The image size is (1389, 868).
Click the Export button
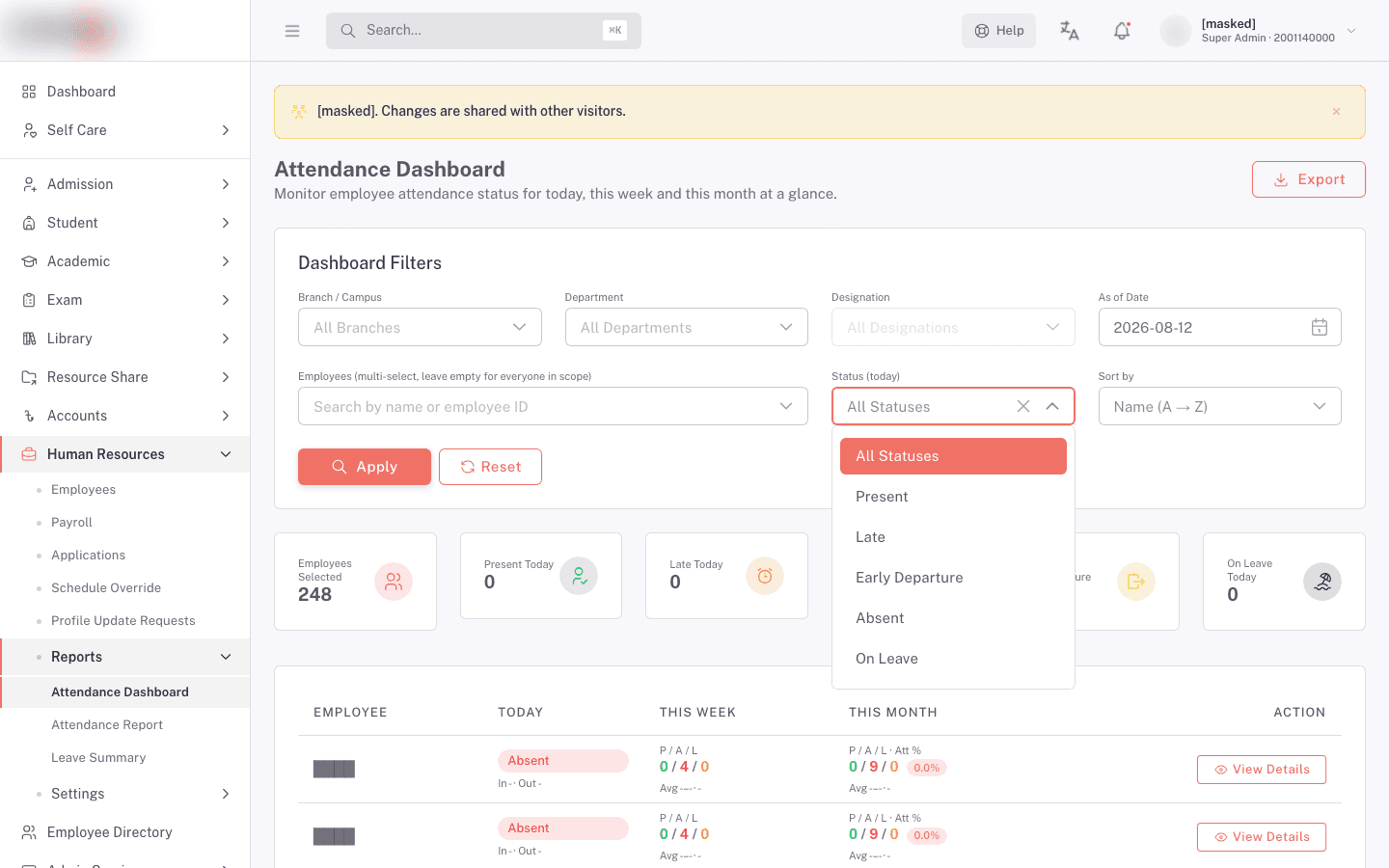click(x=1308, y=179)
